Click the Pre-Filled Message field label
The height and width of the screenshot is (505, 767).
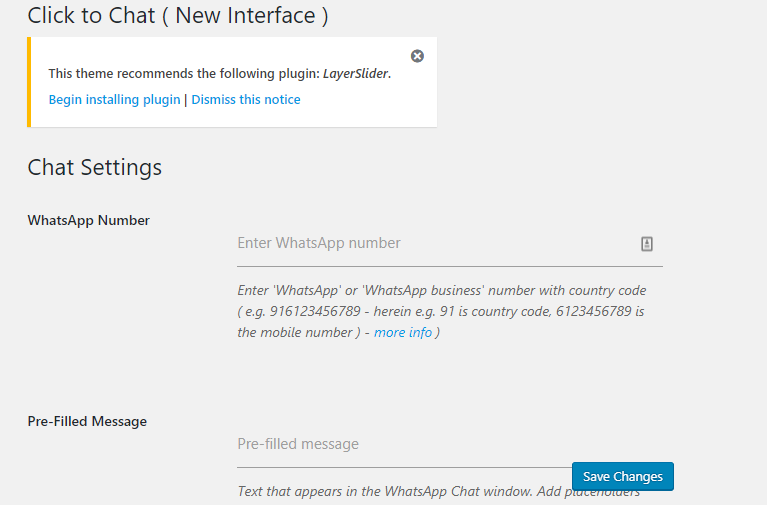tap(87, 421)
